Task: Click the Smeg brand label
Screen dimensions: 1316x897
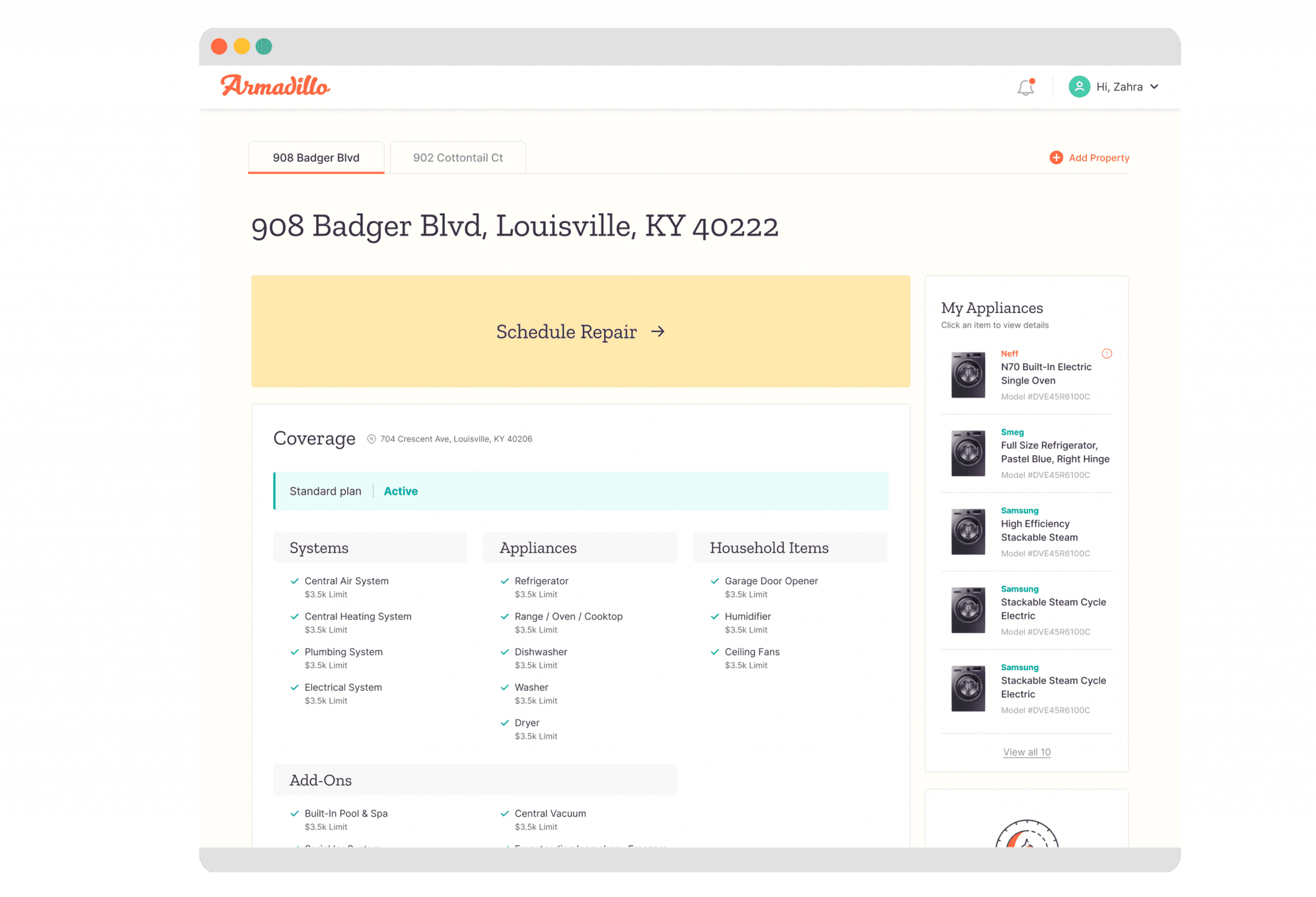Action: [x=1012, y=432]
